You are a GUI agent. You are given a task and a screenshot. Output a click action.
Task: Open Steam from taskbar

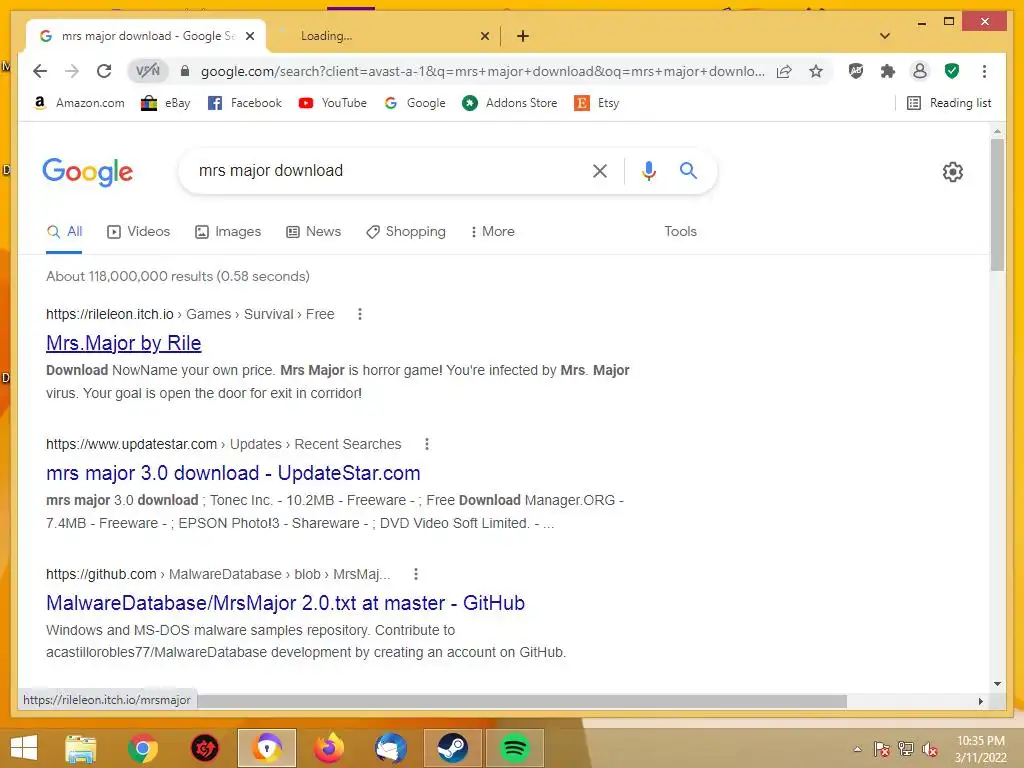tap(453, 748)
